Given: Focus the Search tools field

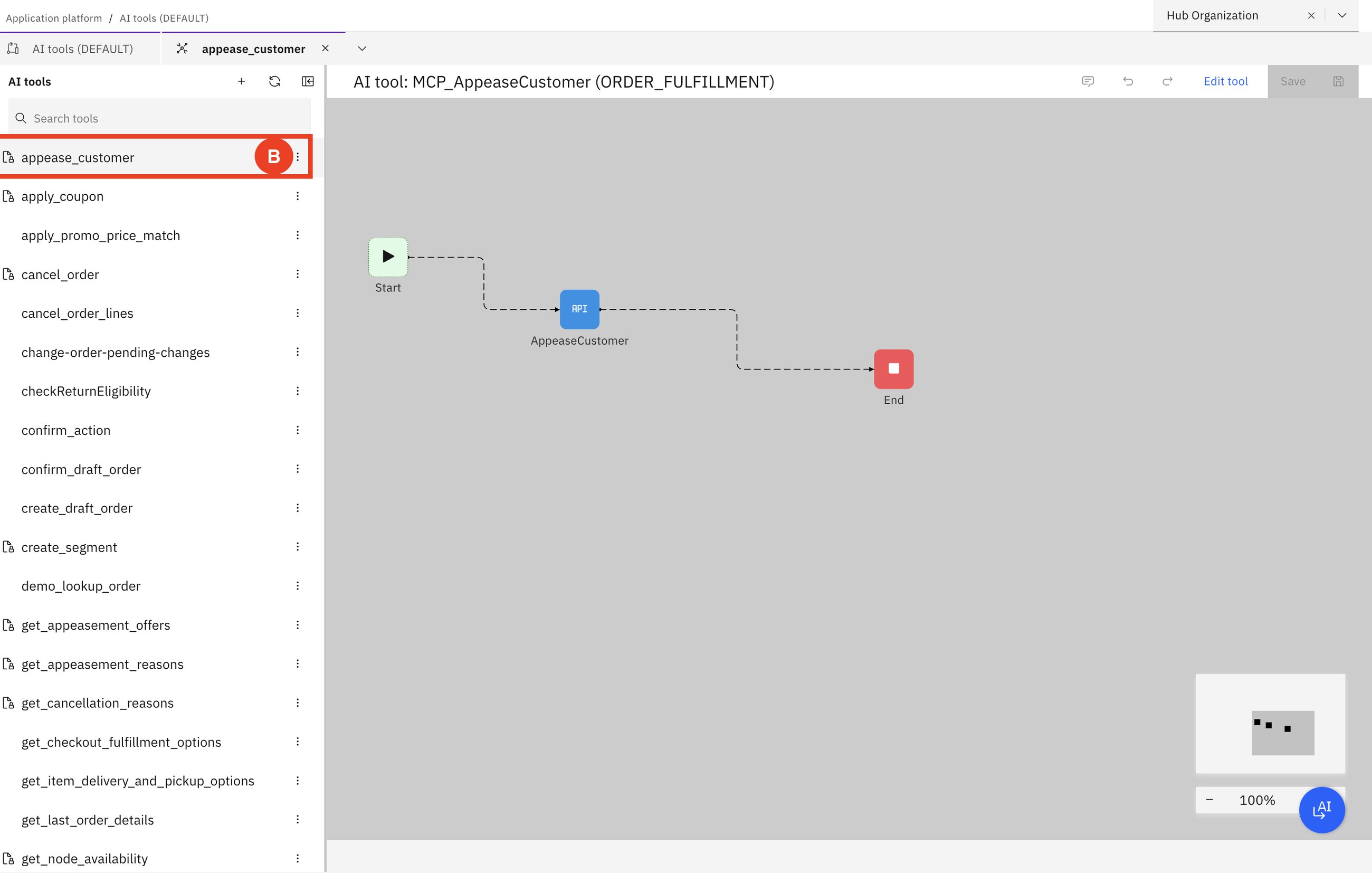Looking at the screenshot, I should click(x=160, y=119).
